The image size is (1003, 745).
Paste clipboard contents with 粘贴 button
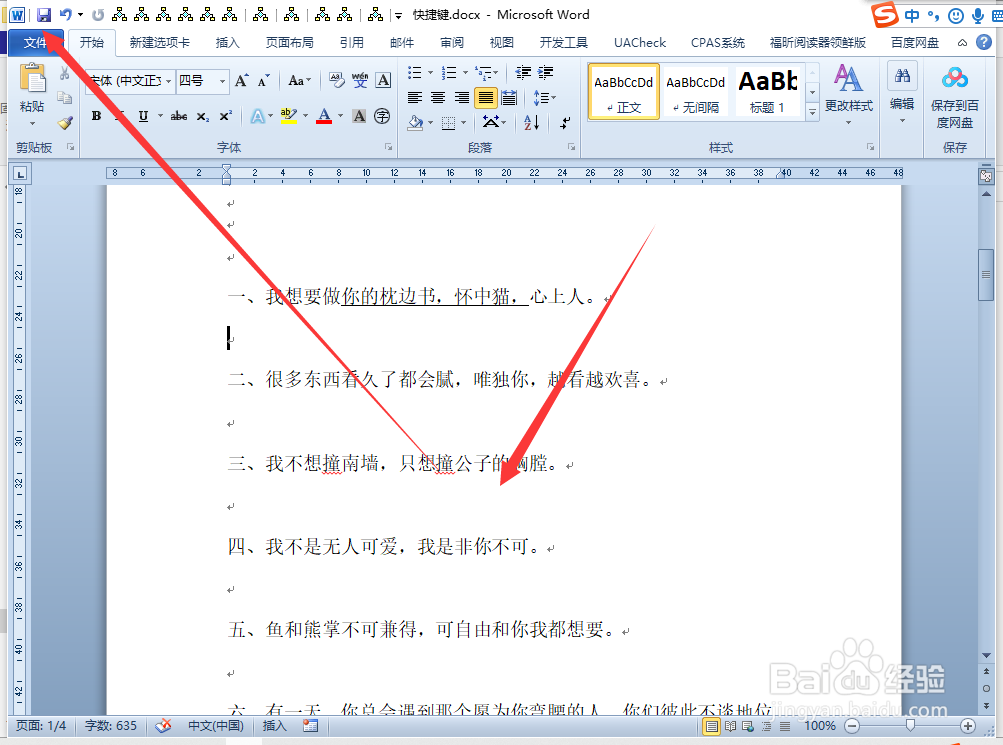[32, 94]
